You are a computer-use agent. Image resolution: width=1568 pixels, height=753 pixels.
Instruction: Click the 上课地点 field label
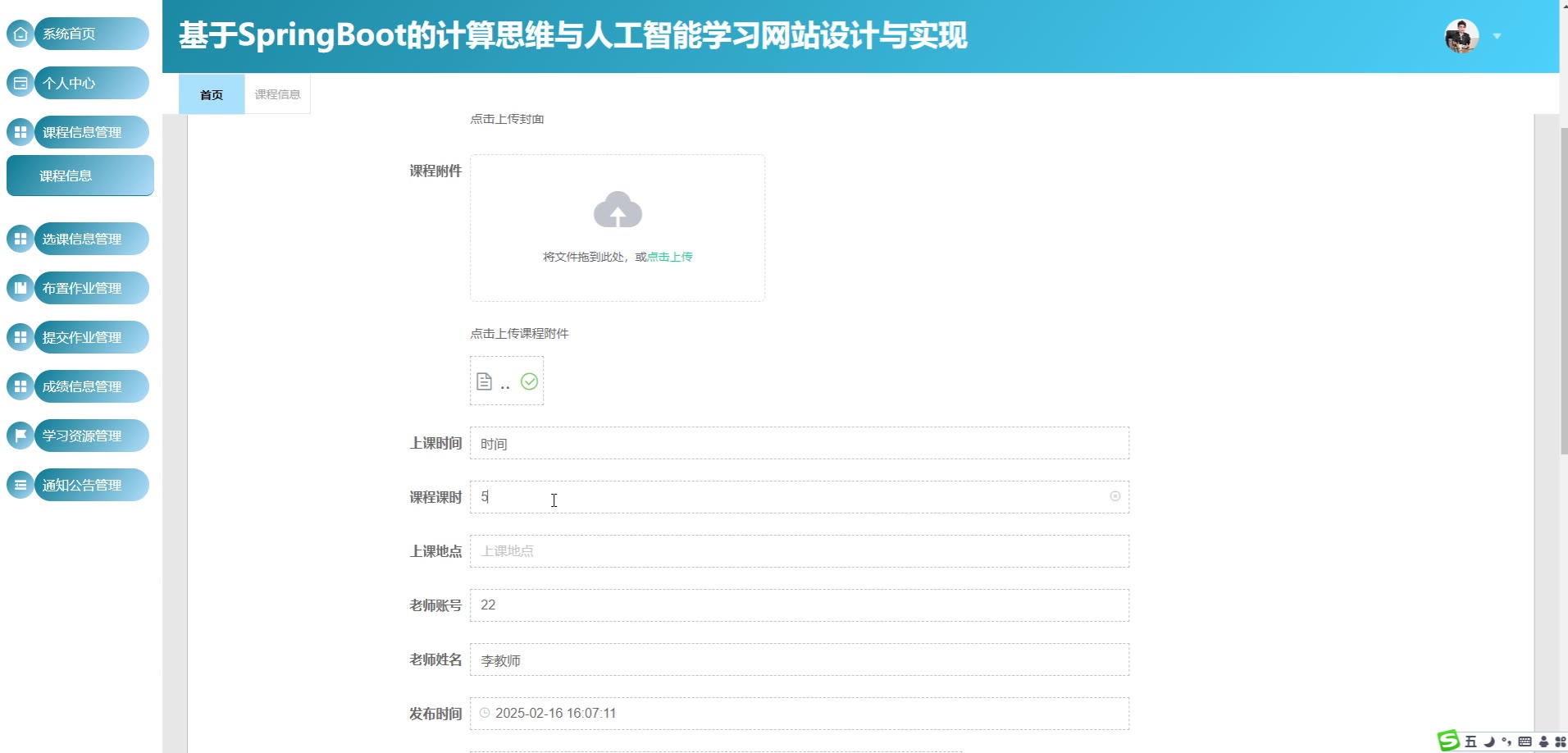point(435,551)
